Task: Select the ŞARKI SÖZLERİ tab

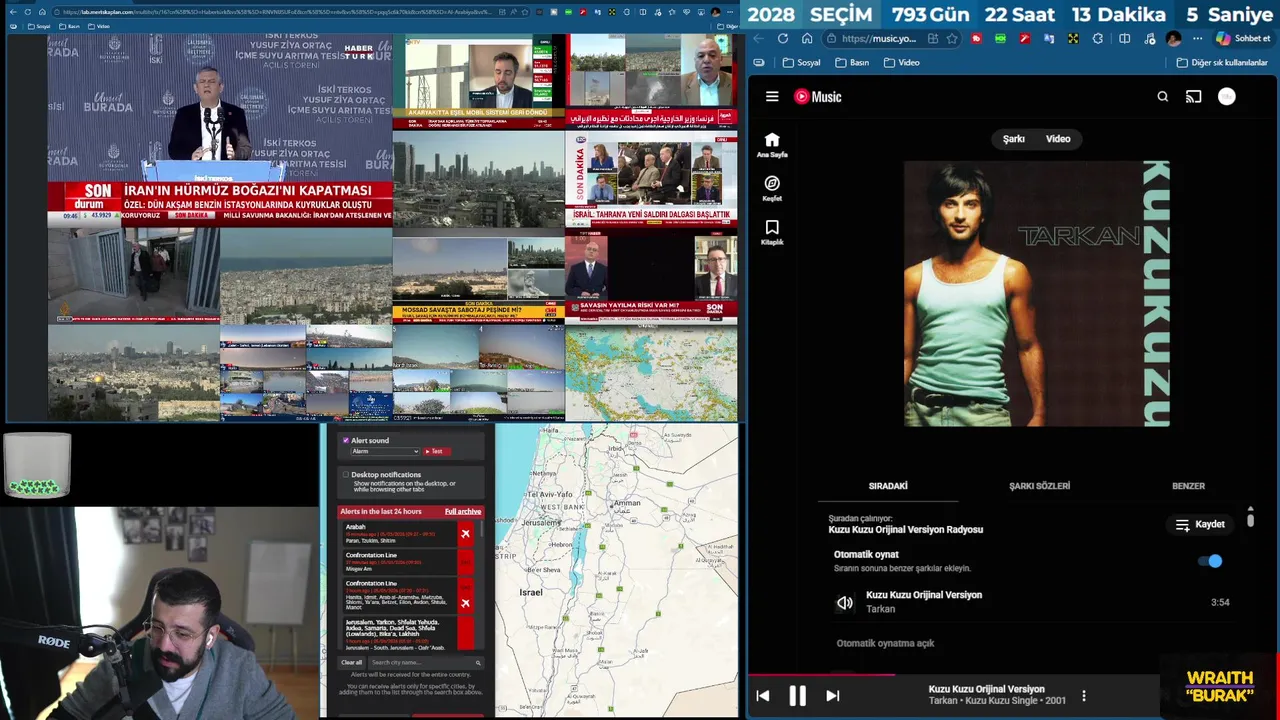Action: click(1039, 486)
